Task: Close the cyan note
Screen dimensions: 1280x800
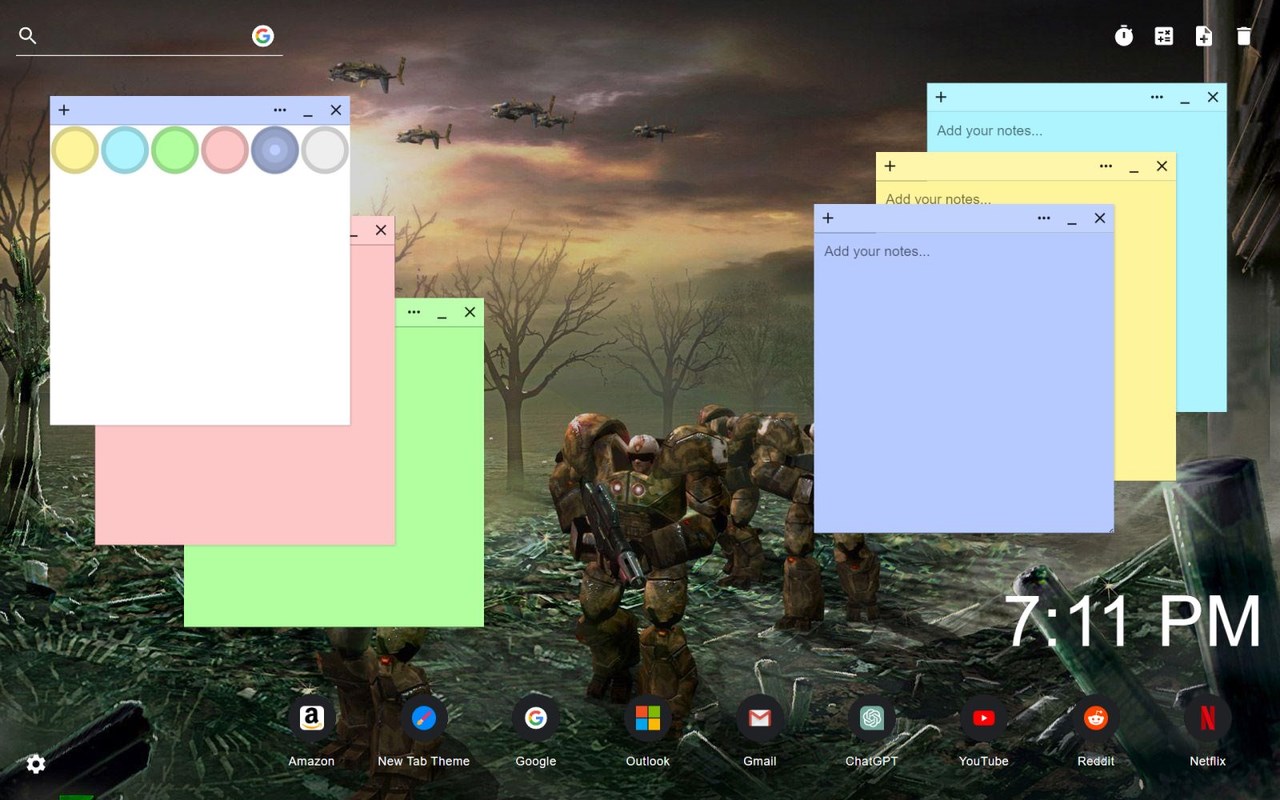Action: [x=1213, y=97]
